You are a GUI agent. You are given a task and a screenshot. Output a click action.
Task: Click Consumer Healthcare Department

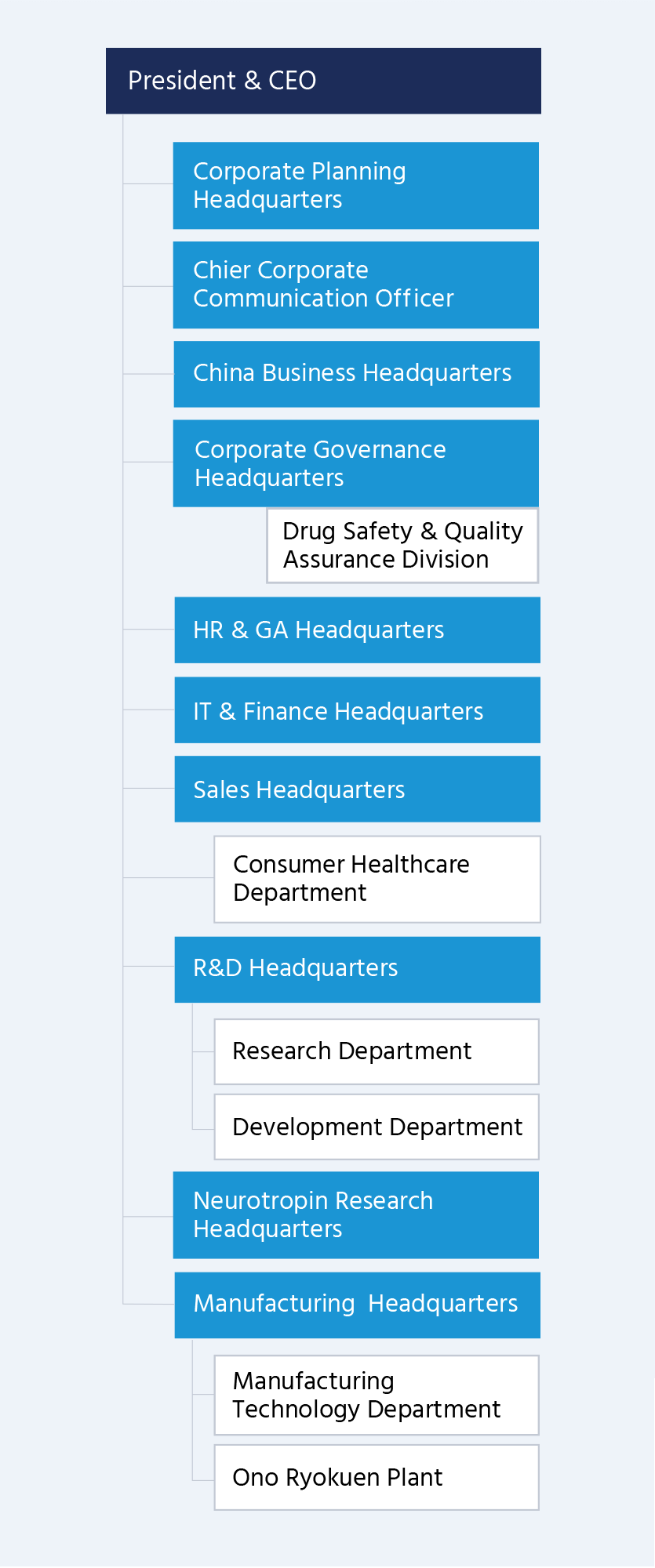click(x=377, y=879)
